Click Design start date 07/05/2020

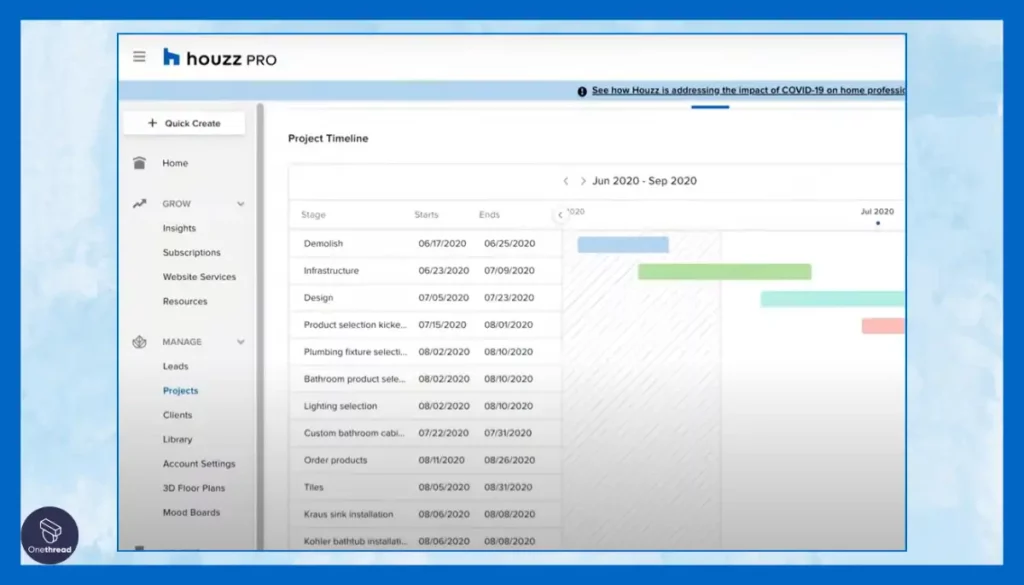click(x=443, y=298)
